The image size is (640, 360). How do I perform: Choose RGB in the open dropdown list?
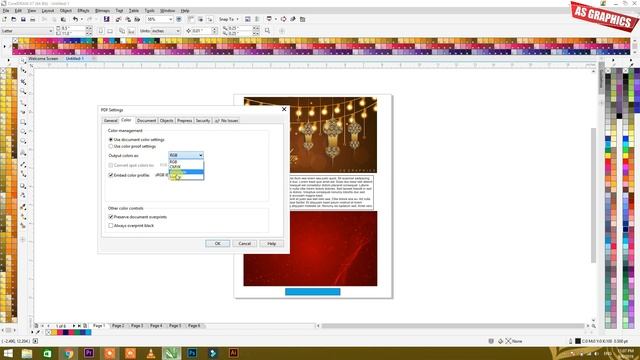pos(186,162)
